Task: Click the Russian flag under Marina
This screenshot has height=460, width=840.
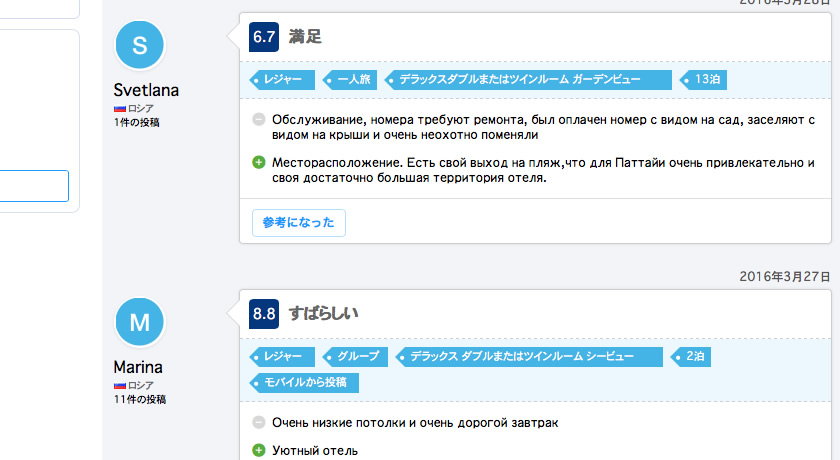Action: (119, 386)
